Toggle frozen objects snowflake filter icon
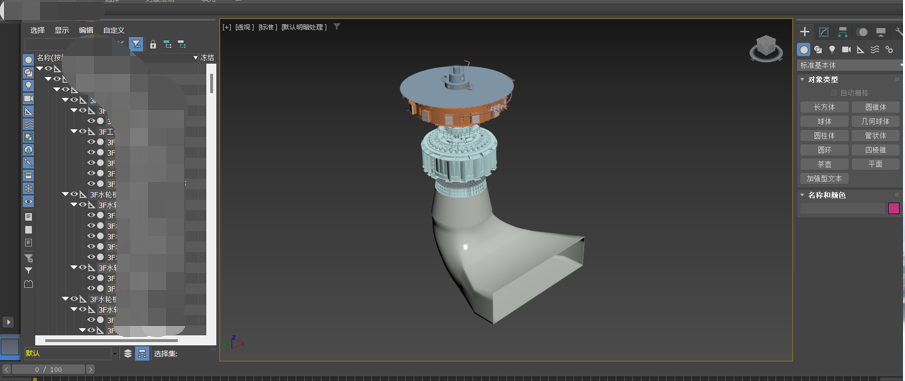 (28, 188)
